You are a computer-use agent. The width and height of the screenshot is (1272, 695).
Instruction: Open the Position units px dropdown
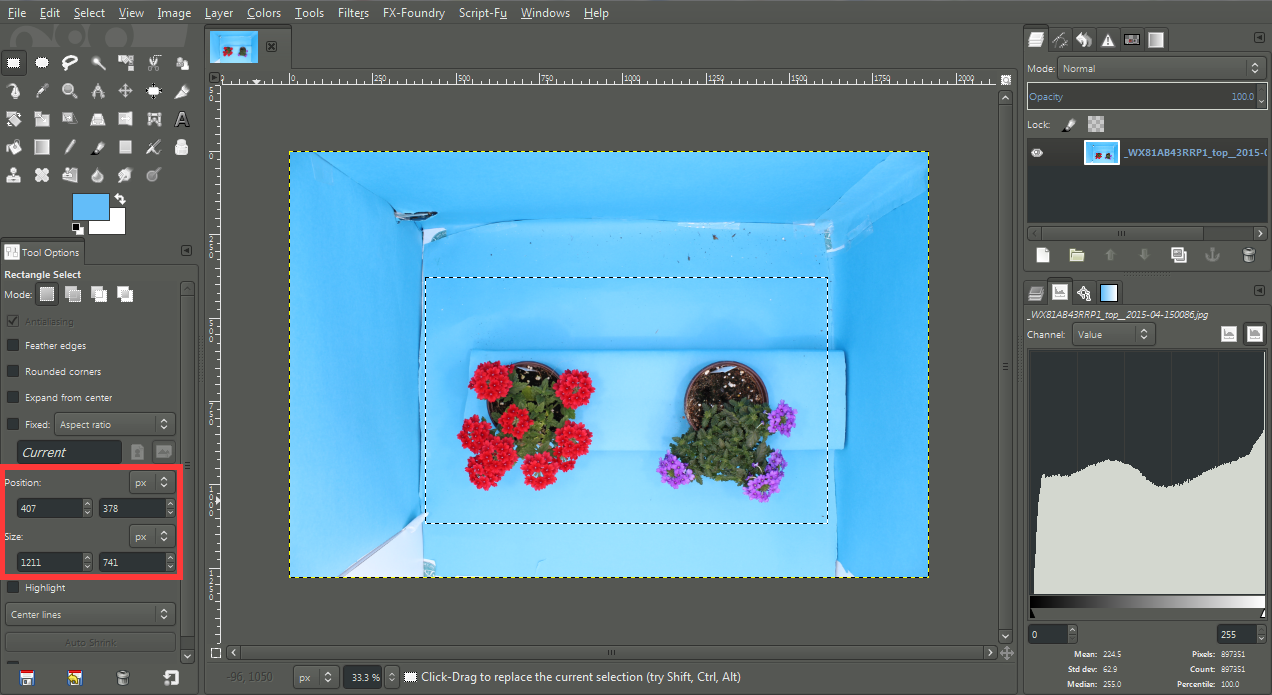152,482
